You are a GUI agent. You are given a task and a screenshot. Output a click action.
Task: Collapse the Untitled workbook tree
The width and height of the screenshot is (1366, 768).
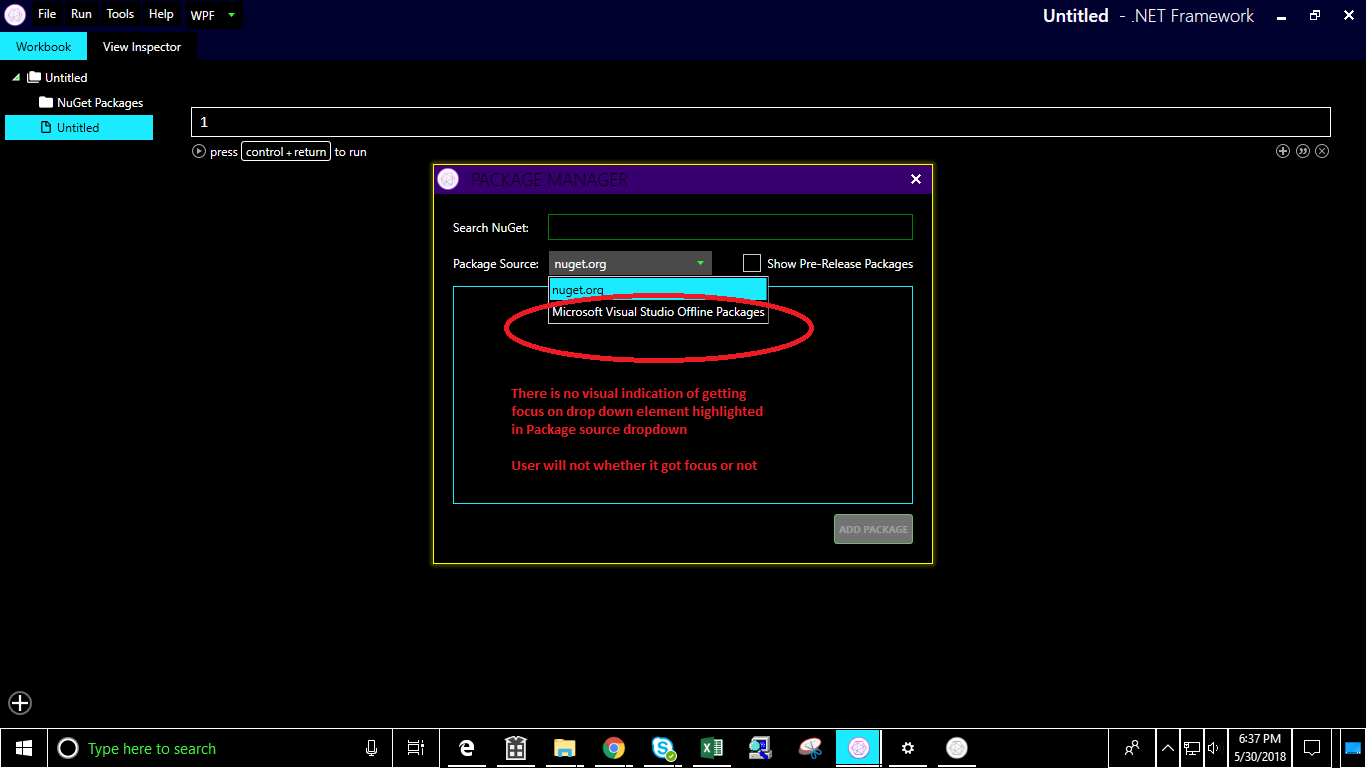pyautogui.click(x=15, y=77)
